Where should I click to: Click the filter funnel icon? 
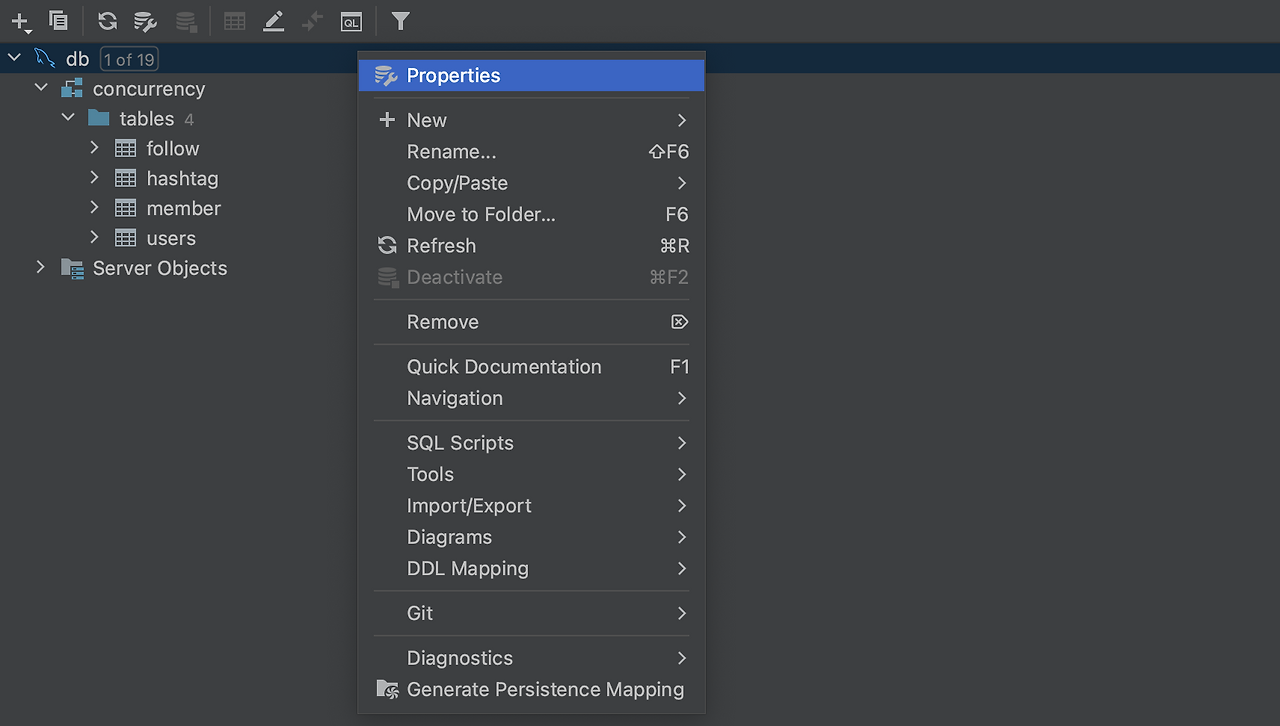[x=400, y=21]
